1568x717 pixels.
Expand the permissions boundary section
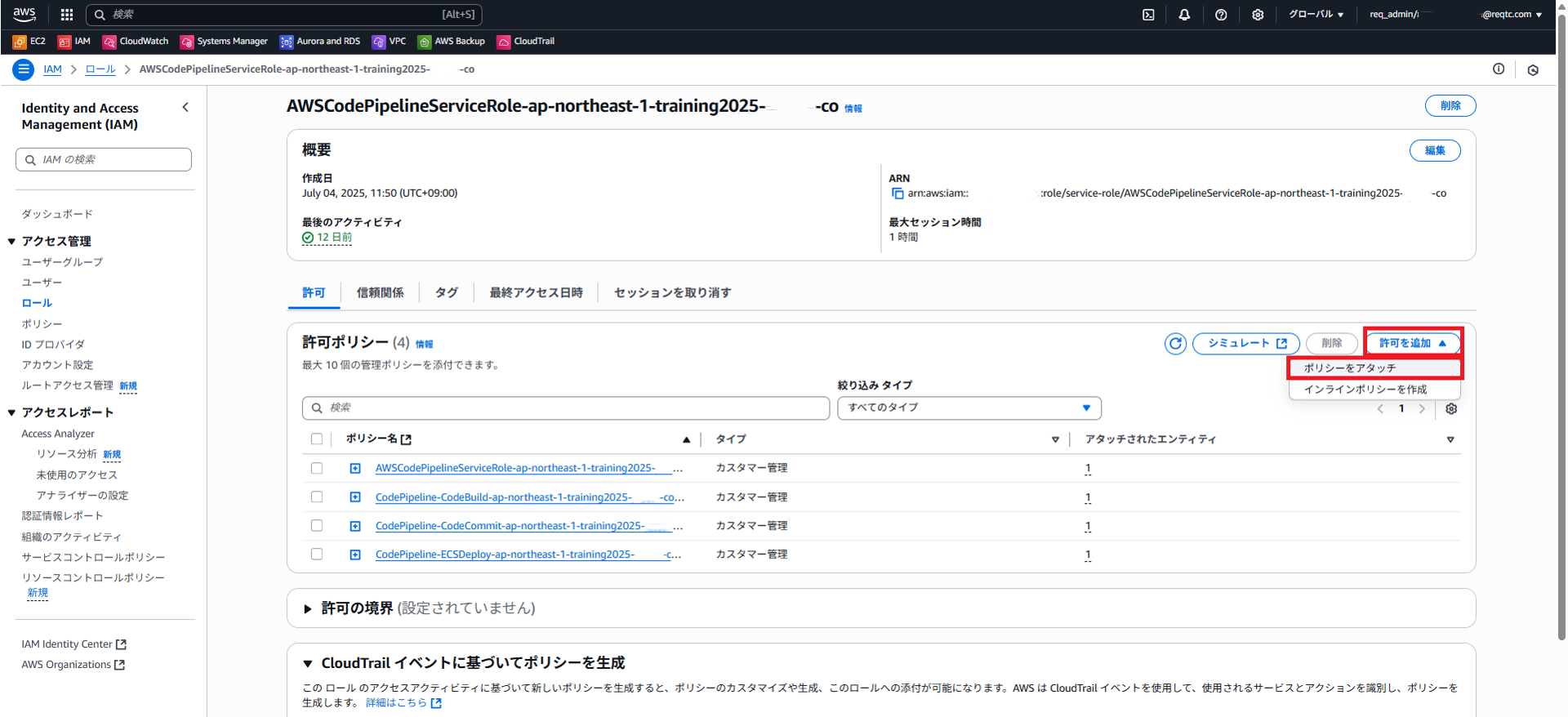(308, 608)
